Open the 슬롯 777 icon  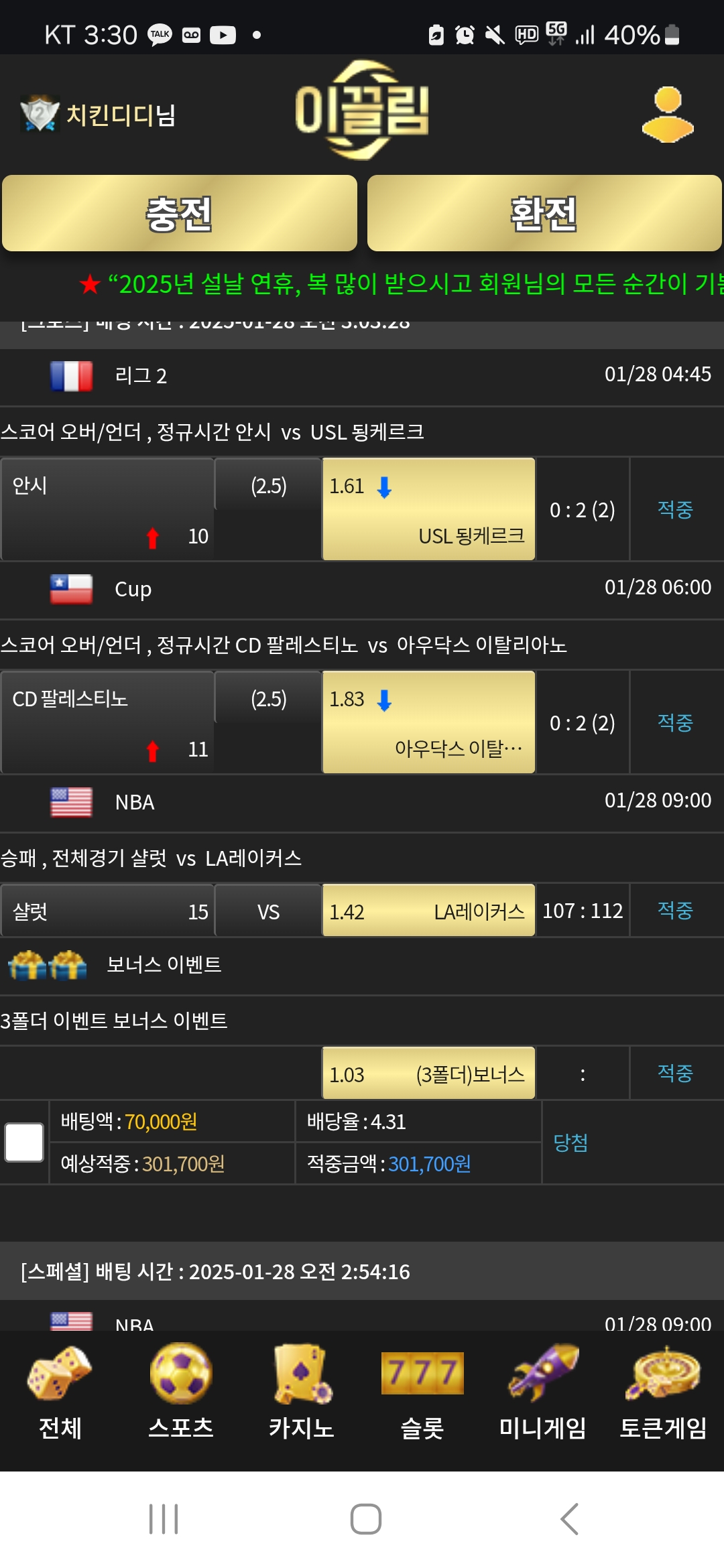point(422,1373)
